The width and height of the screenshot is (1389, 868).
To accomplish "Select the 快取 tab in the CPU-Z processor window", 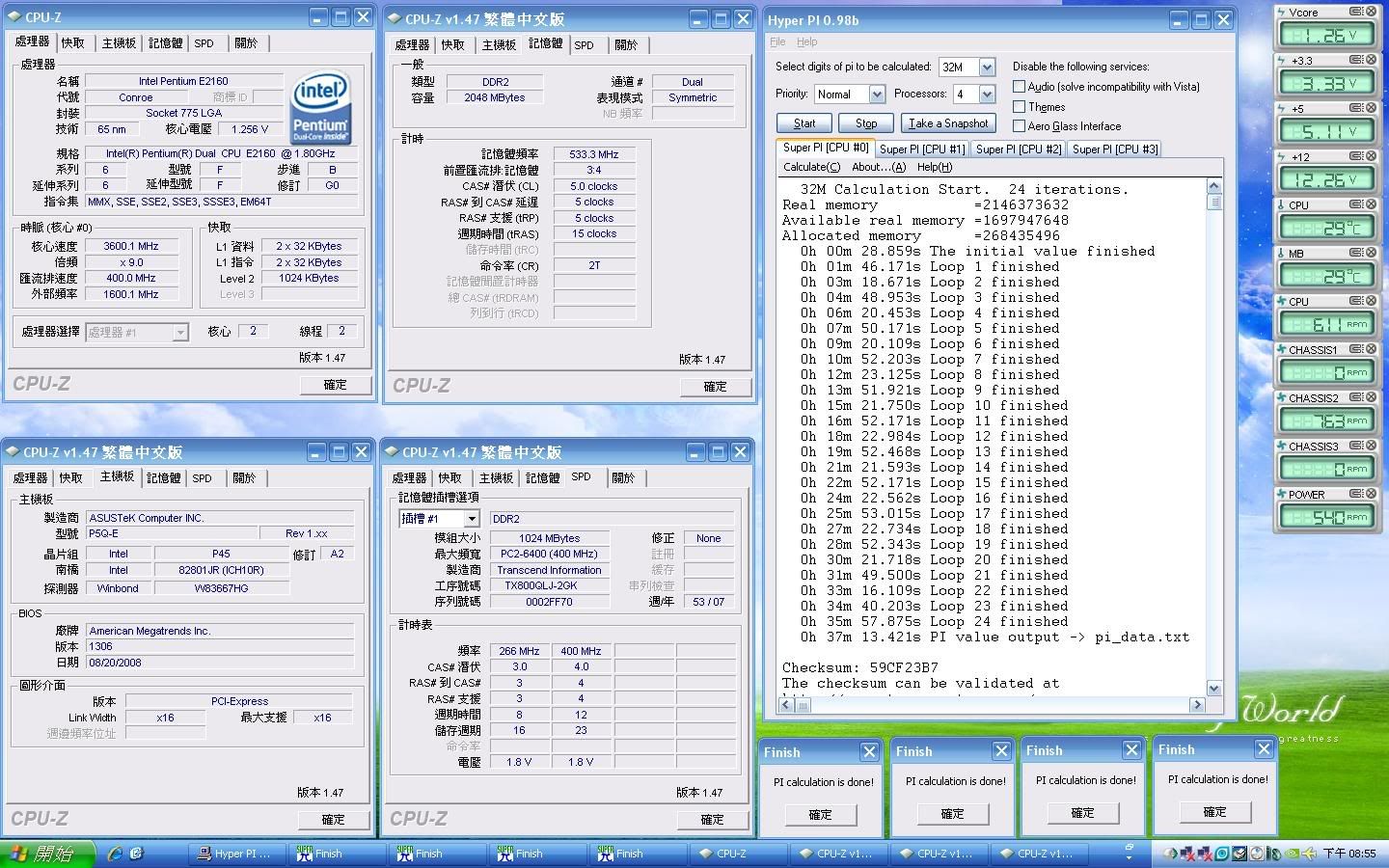I will pos(73,43).
